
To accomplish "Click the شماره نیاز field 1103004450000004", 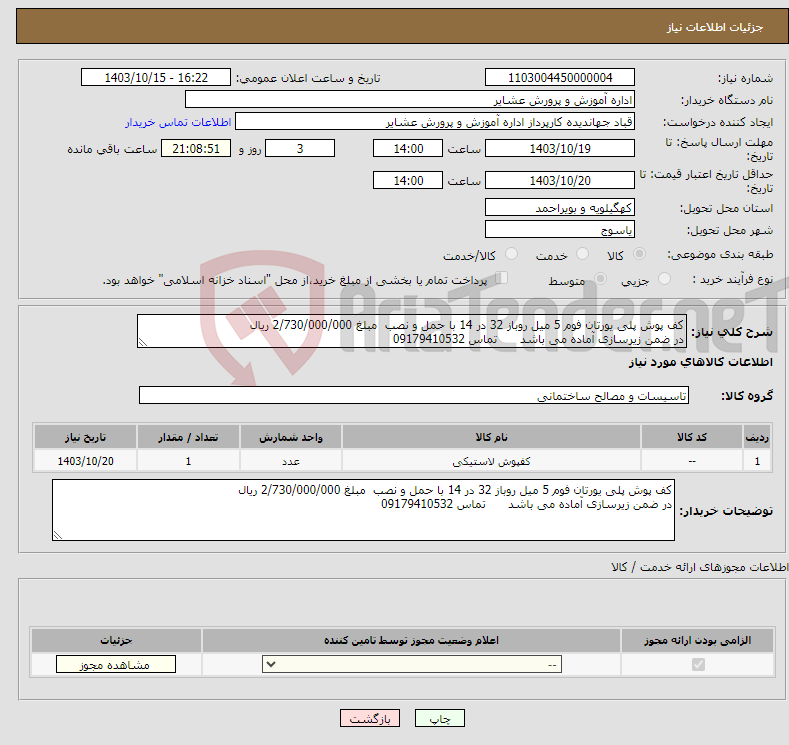I will (560, 77).
